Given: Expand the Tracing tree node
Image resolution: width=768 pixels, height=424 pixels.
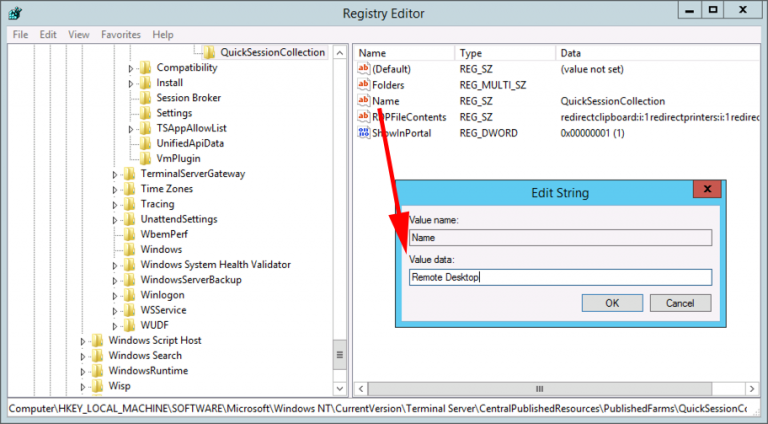Looking at the screenshot, I should [115, 205].
